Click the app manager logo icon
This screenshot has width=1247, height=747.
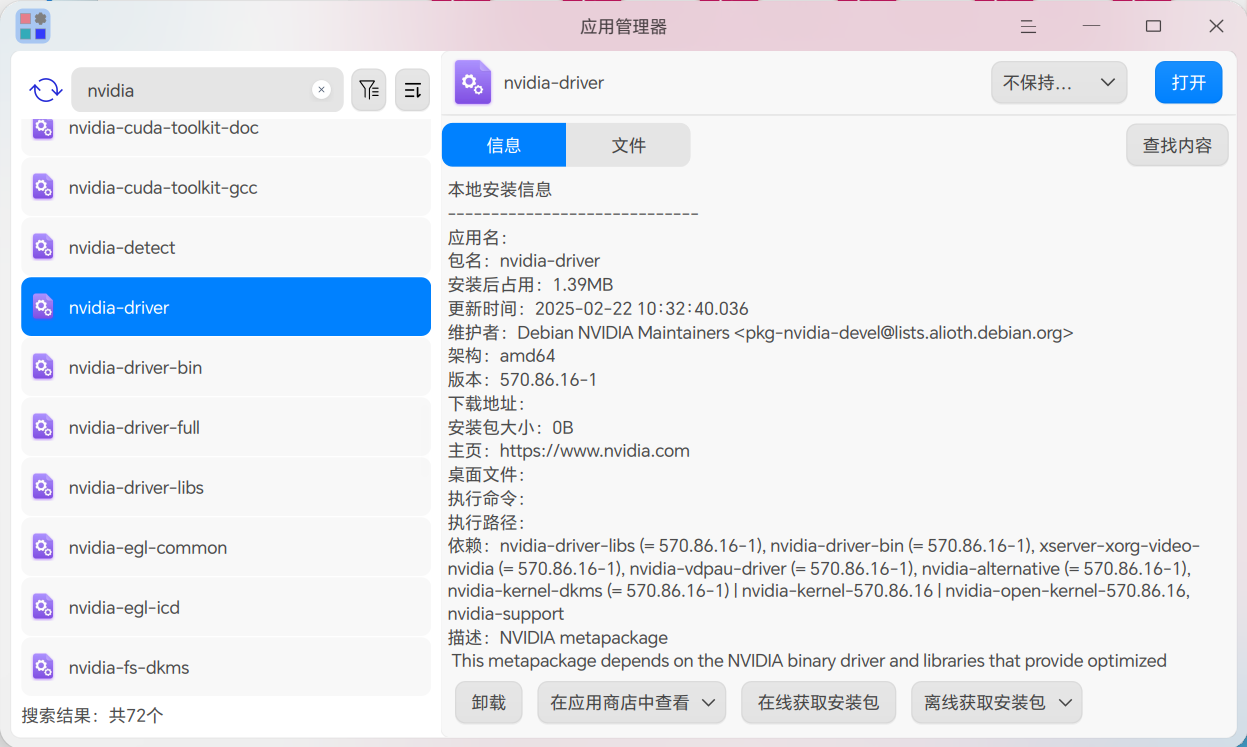tap(33, 26)
